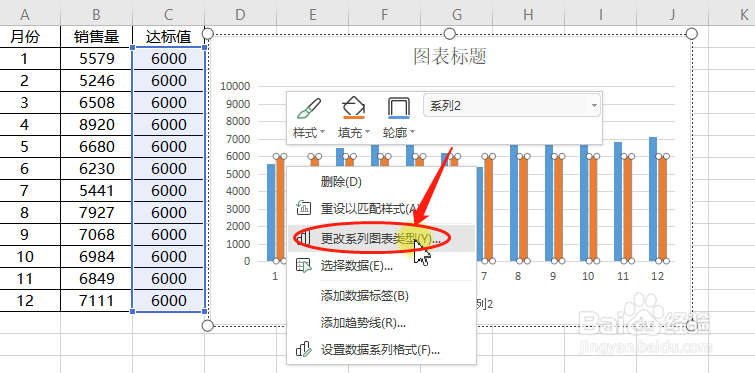
Task: Click the top-right chart corner handle
Action: click(x=691, y=33)
